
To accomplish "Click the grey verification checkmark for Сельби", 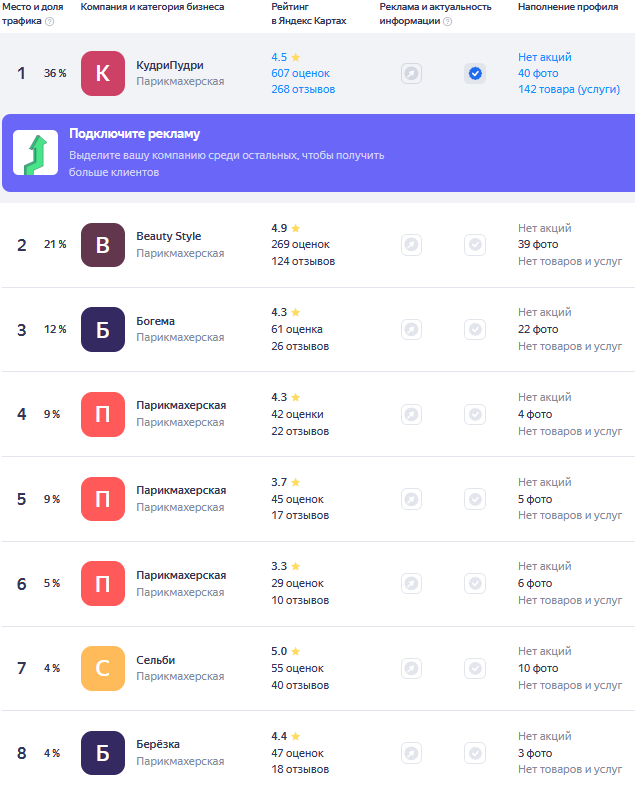I will point(475,668).
